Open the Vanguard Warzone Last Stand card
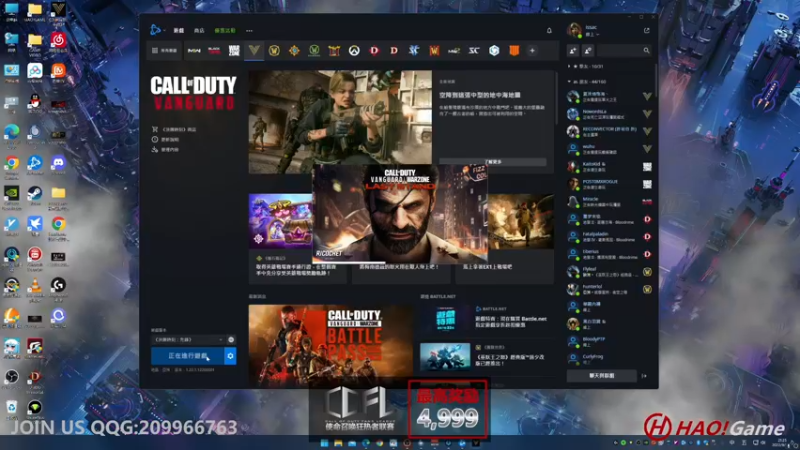The width and height of the screenshot is (800, 450). tap(400, 213)
